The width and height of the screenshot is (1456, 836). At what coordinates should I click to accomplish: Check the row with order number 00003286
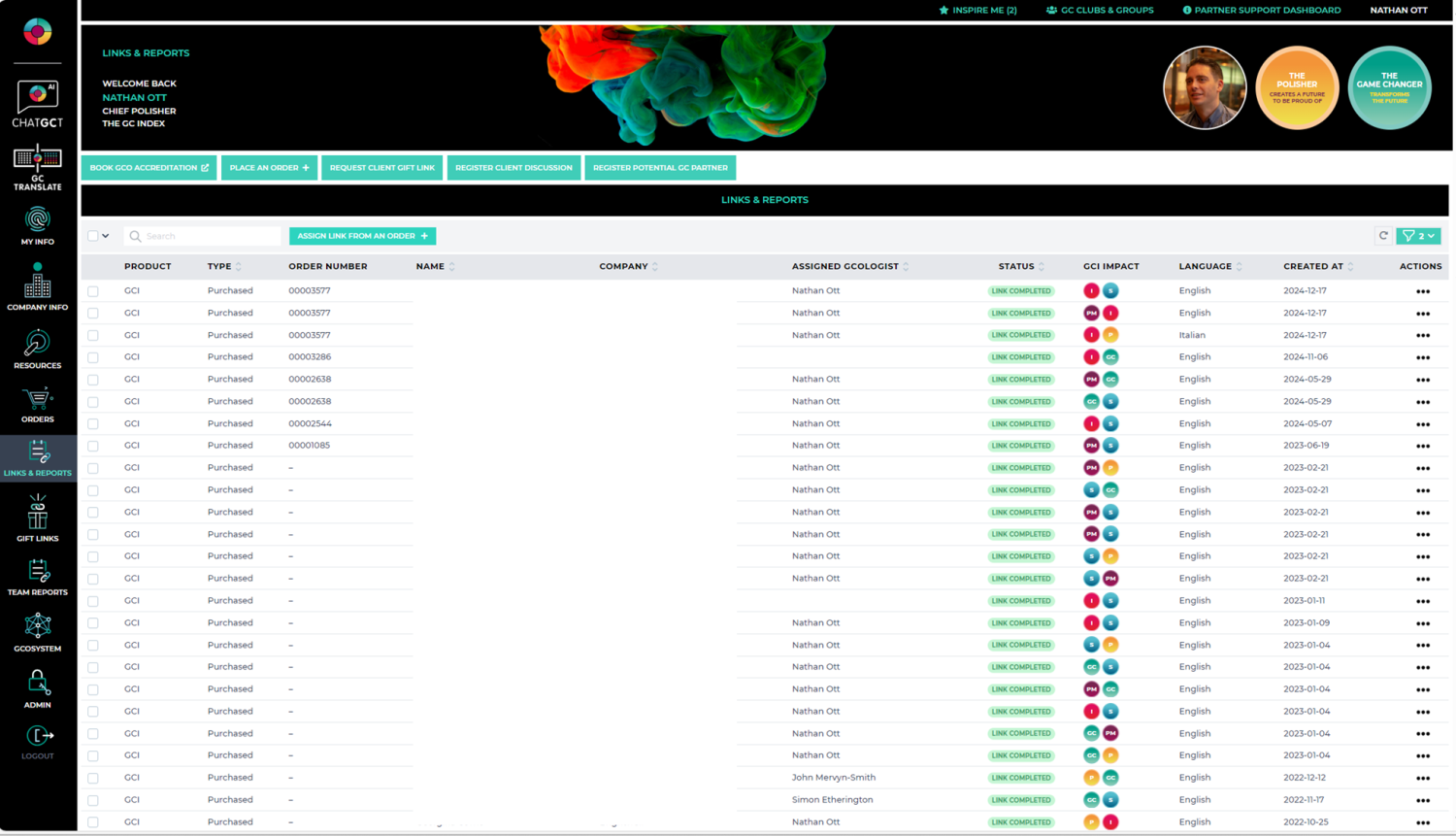click(x=93, y=357)
